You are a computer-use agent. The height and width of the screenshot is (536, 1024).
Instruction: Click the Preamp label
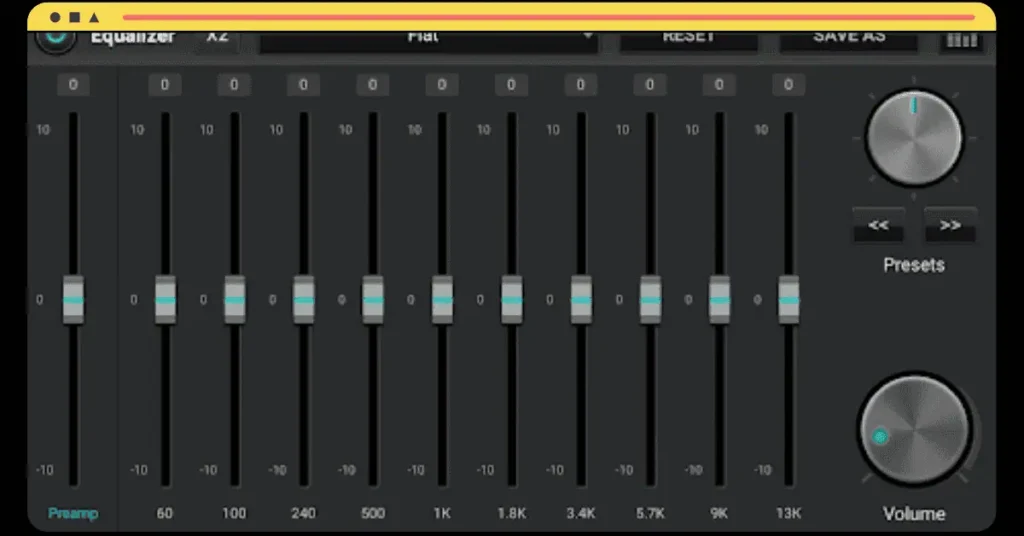click(x=73, y=514)
